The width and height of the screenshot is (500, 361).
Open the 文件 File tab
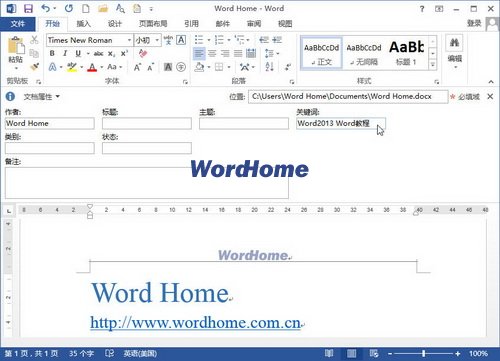pyautogui.click(x=17, y=24)
